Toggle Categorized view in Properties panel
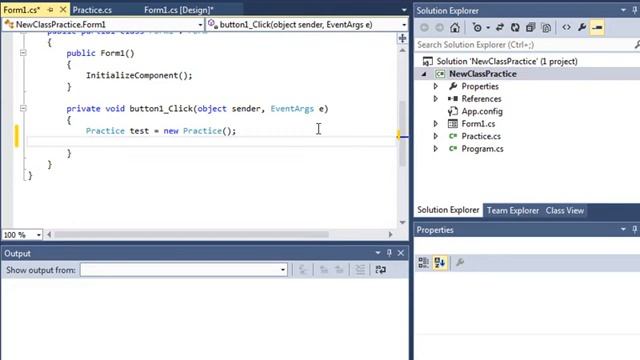This screenshot has width=640, height=360. [424, 262]
